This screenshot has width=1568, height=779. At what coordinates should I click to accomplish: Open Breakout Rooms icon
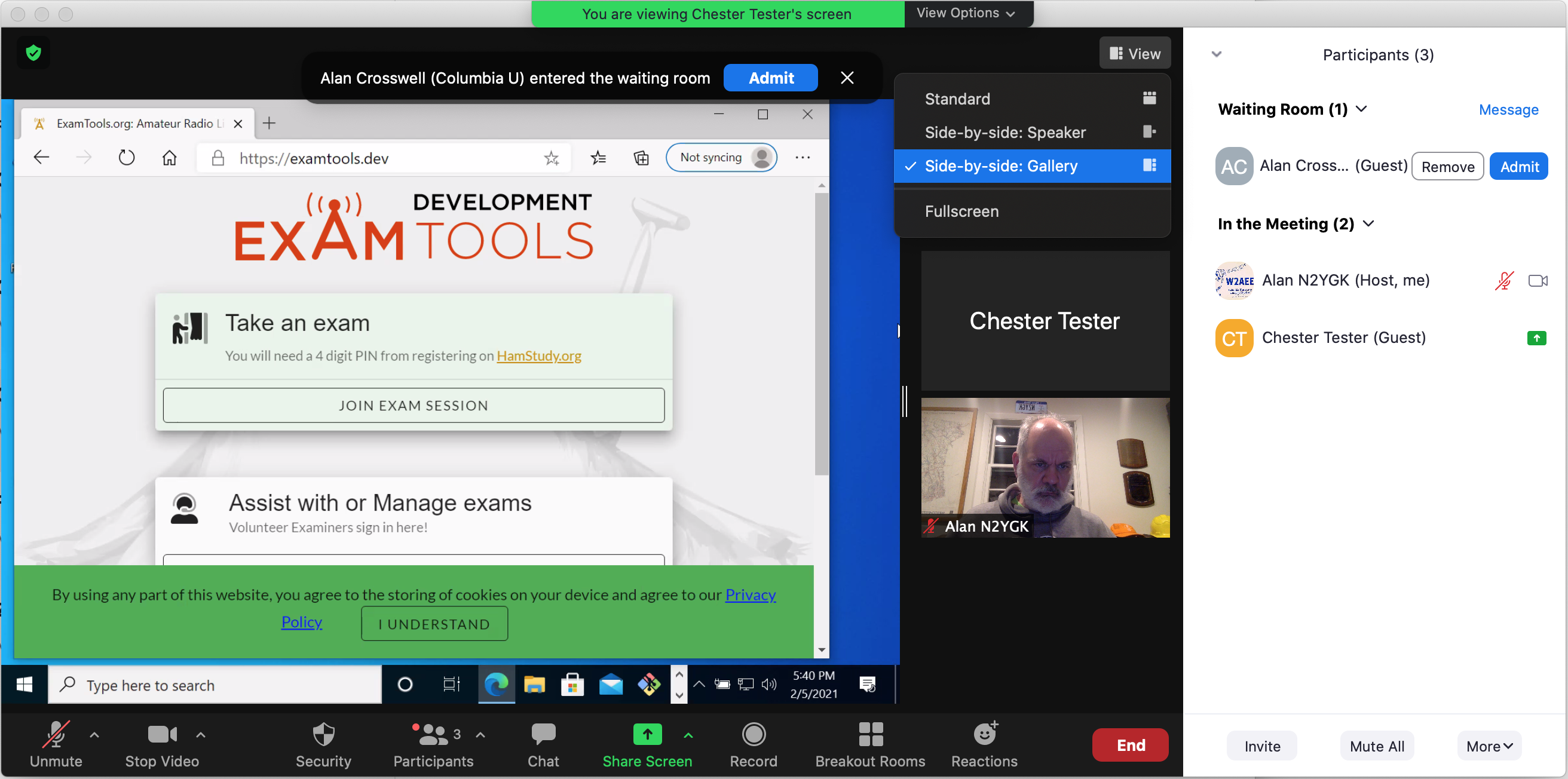(x=870, y=735)
